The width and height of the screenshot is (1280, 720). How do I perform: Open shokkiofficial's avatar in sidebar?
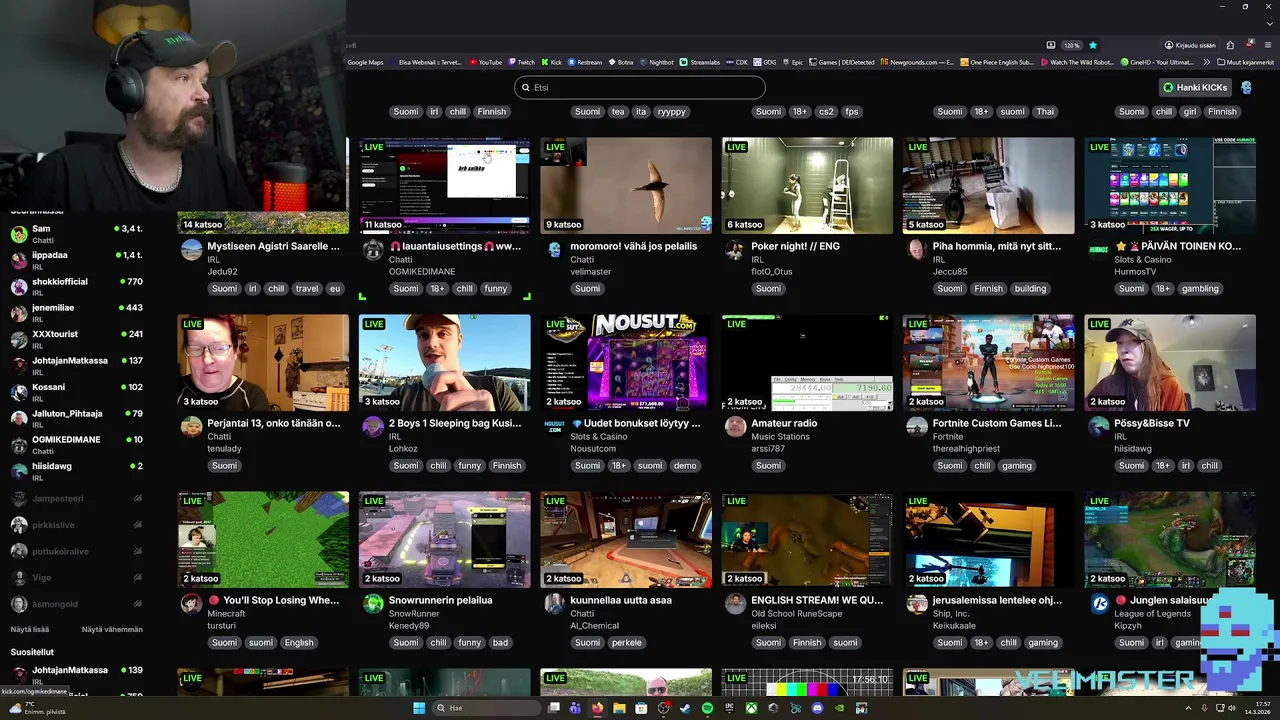pos(19,288)
